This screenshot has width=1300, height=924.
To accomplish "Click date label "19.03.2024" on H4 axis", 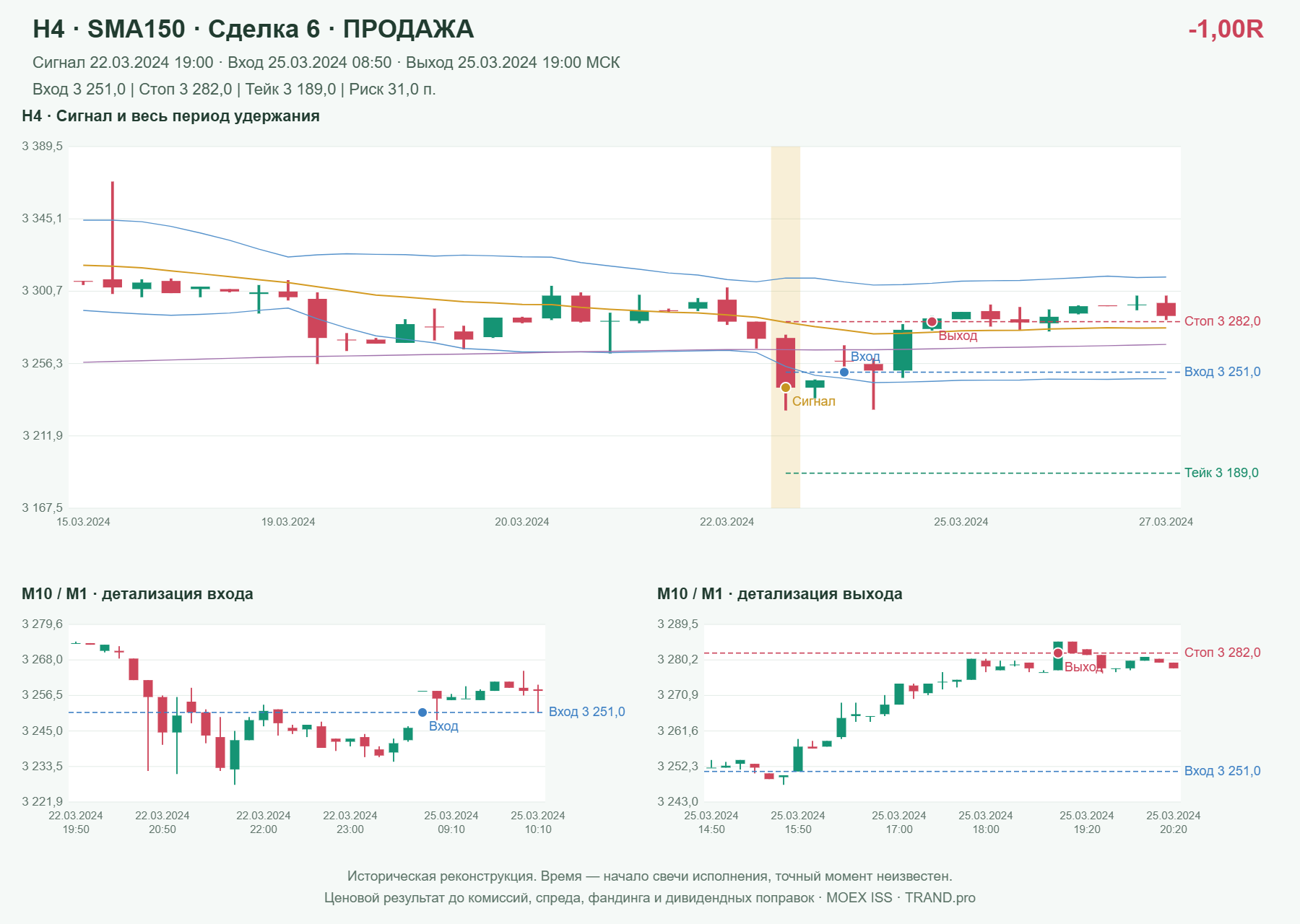I will (x=288, y=522).
